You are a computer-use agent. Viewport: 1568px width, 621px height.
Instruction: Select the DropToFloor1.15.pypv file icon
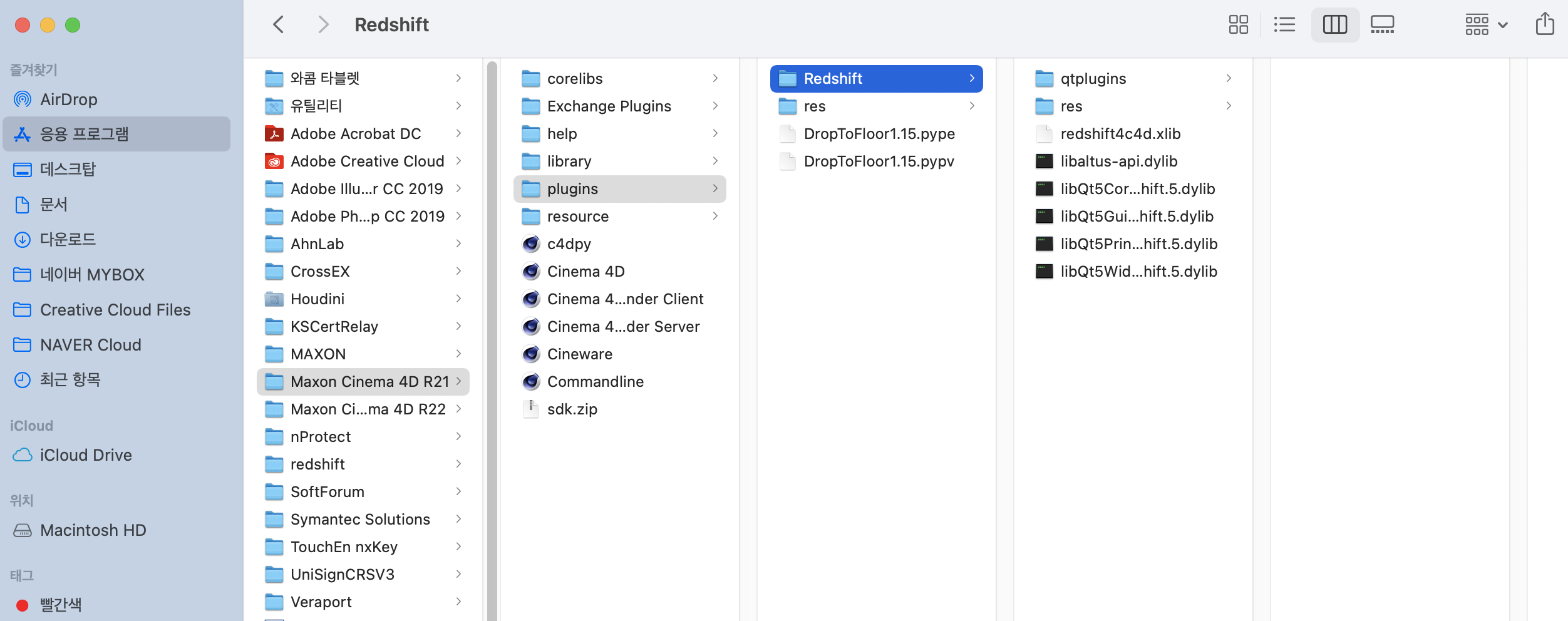point(788,161)
